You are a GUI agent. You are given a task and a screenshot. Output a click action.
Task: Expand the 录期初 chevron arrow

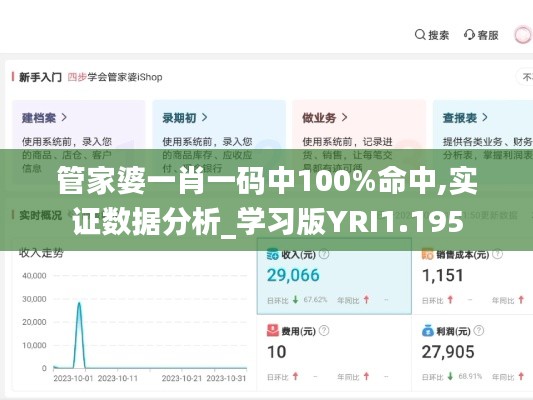(204, 118)
